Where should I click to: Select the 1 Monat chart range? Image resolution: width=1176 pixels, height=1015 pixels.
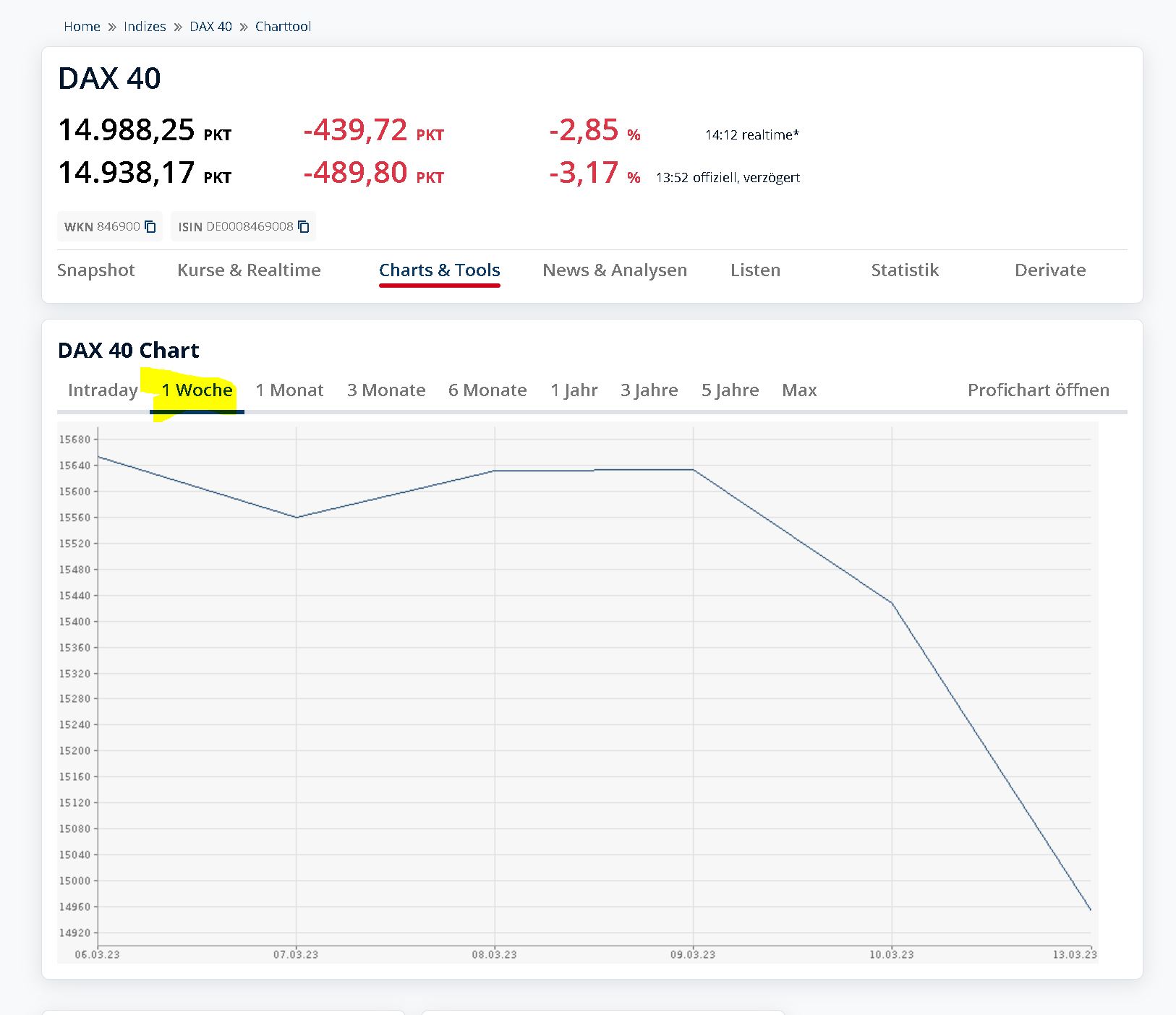(289, 390)
